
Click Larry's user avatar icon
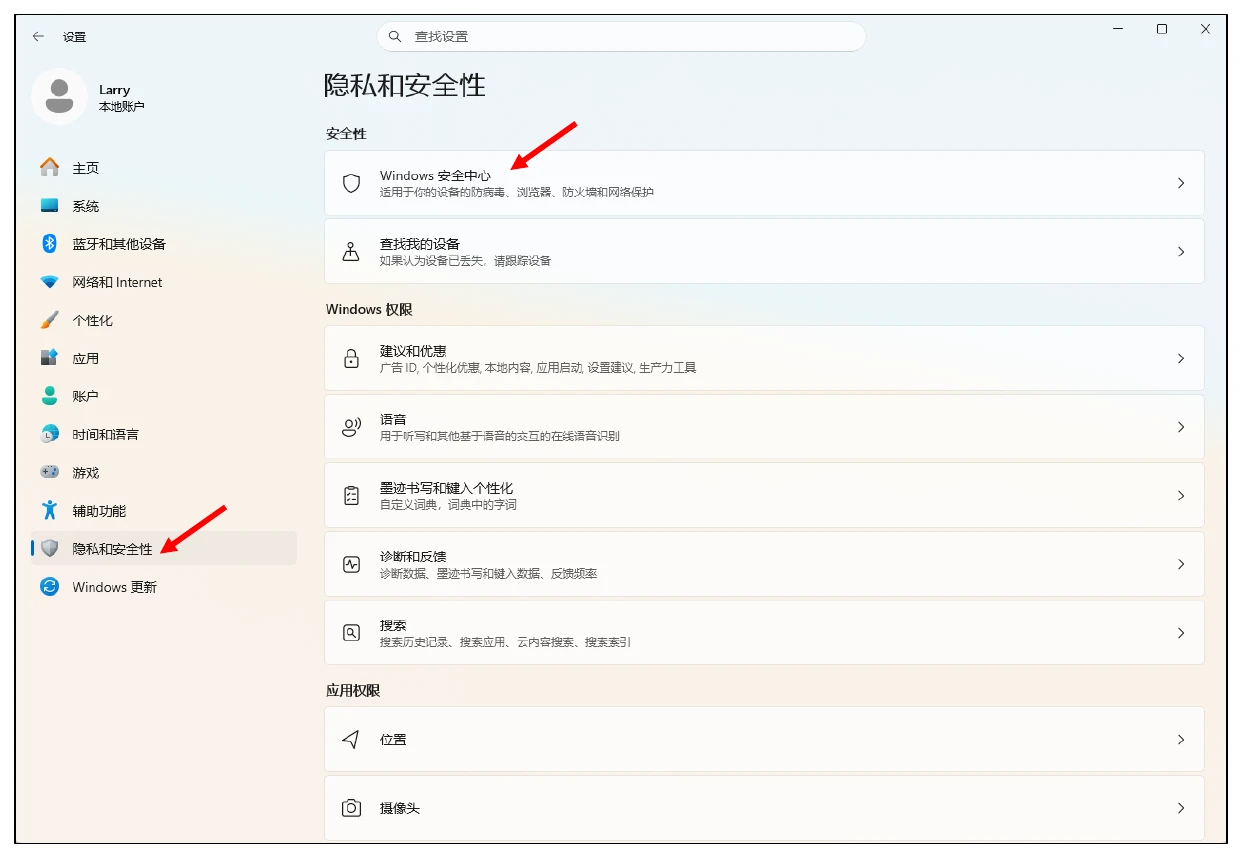click(x=59, y=97)
